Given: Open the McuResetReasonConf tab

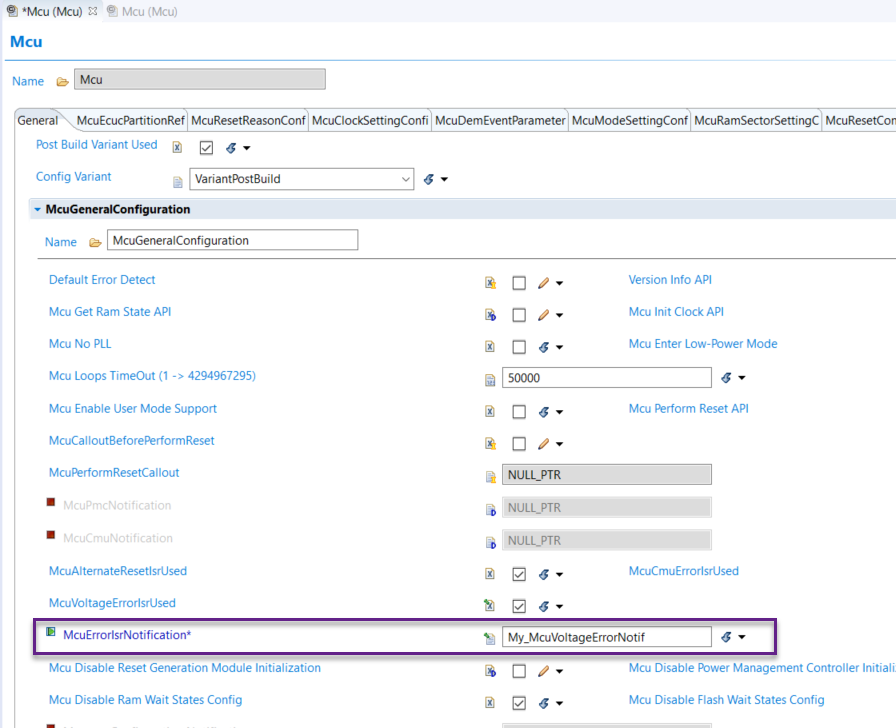Looking at the screenshot, I should (248, 121).
